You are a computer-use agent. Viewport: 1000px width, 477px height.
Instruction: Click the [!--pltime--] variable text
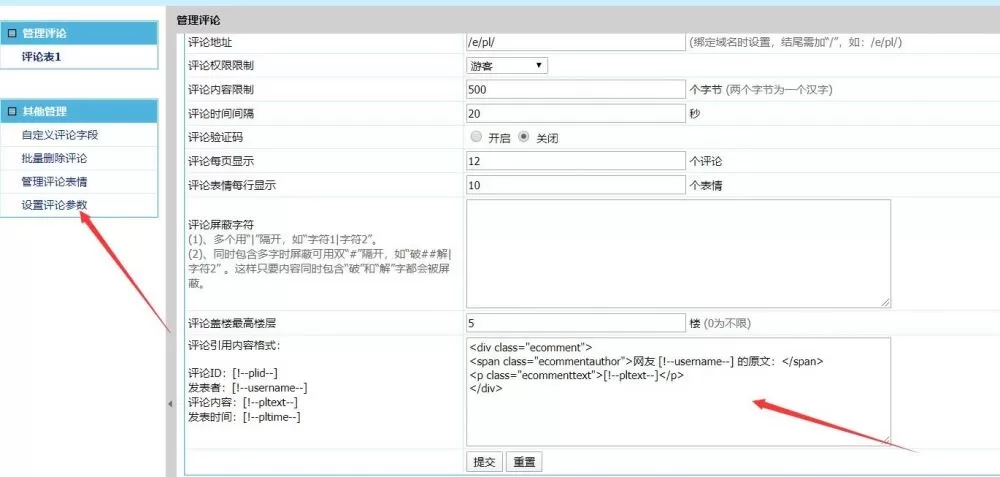click(x=272, y=417)
